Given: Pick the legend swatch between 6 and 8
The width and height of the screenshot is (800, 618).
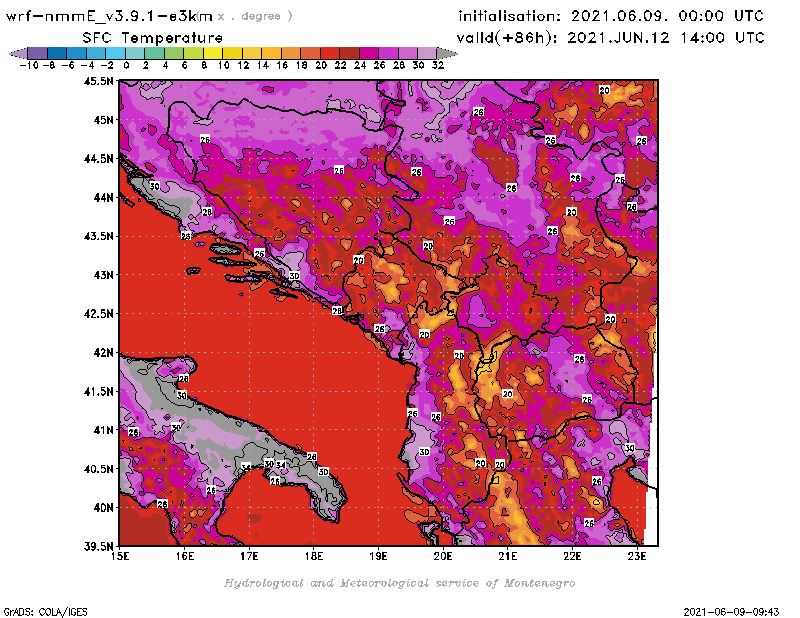Looking at the screenshot, I should pyautogui.click(x=193, y=53).
